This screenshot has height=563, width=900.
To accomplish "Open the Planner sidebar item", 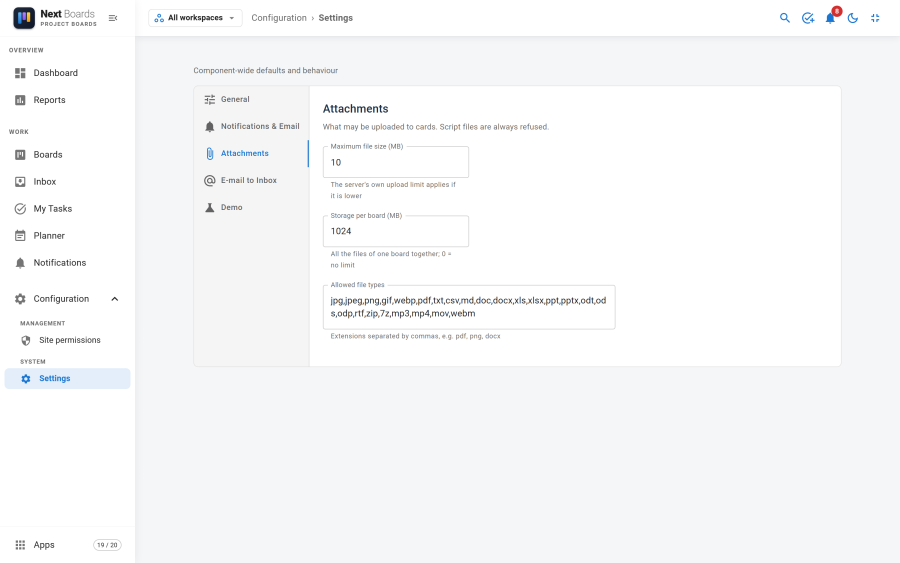I will coord(68,235).
